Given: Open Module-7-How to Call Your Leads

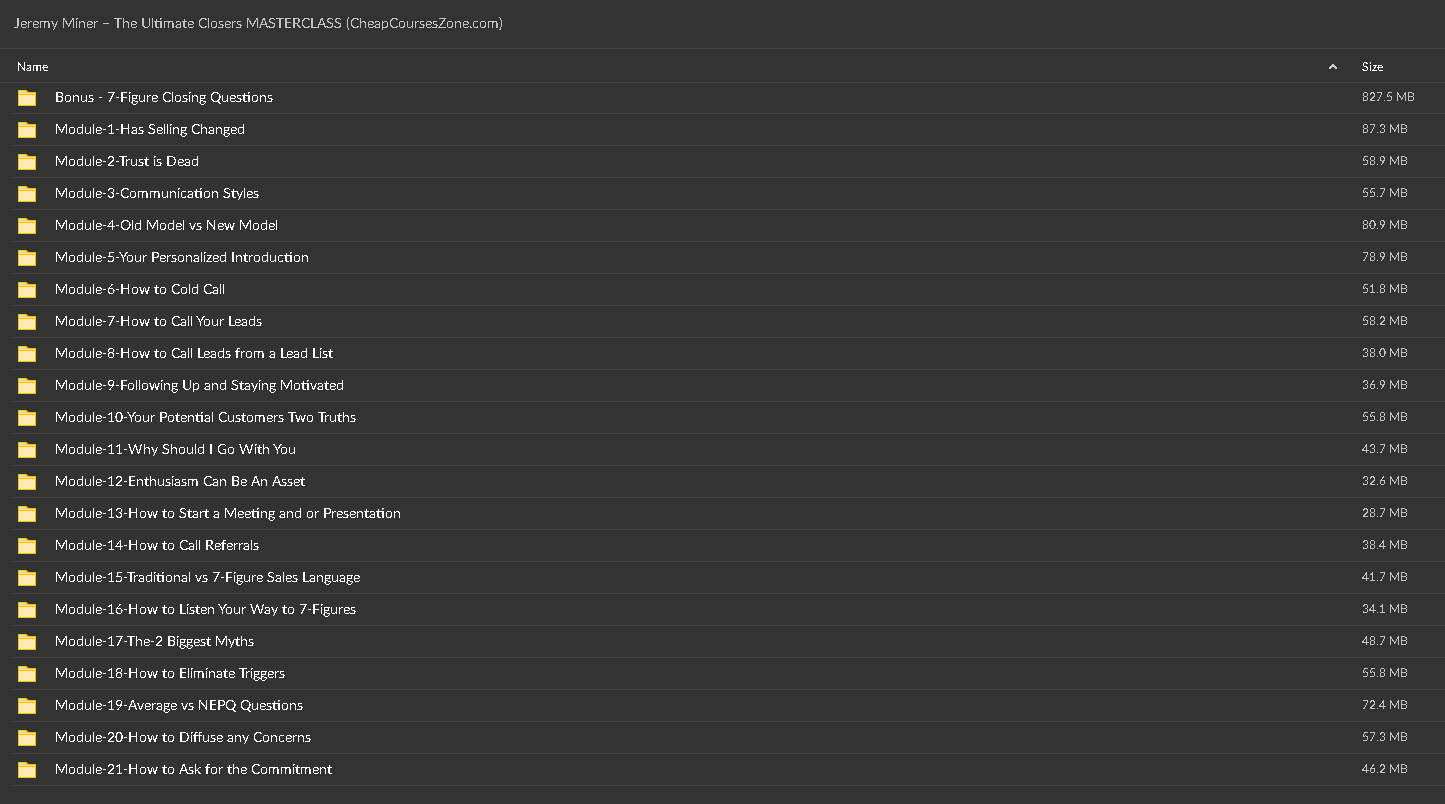Looking at the screenshot, I should click(159, 321).
